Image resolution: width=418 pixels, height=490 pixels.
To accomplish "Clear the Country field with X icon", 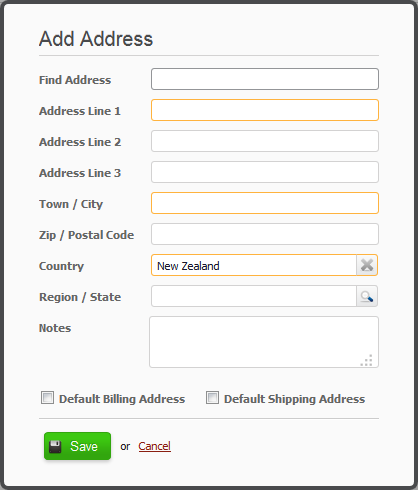I will click(367, 265).
